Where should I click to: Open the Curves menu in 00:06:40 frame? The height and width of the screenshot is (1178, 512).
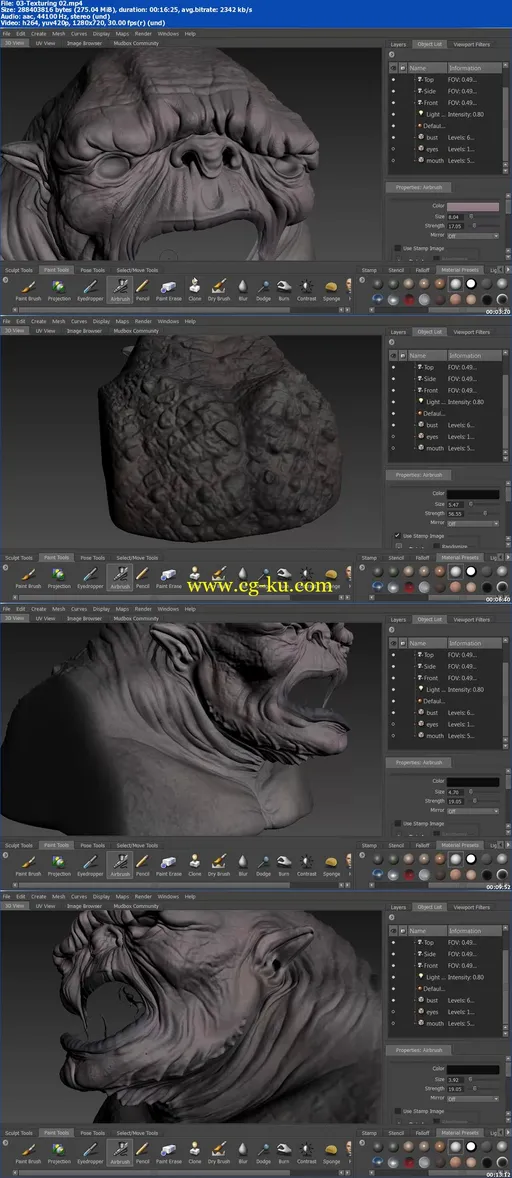tap(79, 322)
